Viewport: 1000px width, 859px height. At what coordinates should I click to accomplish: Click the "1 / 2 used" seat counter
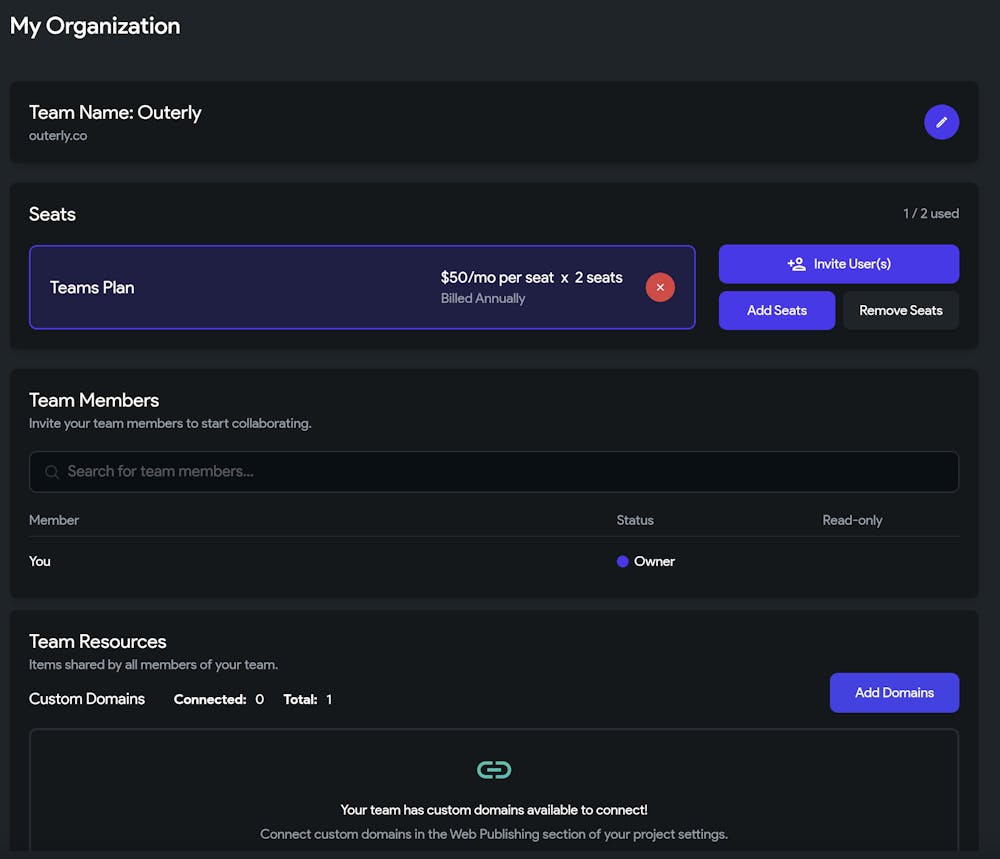click(930, 214)
